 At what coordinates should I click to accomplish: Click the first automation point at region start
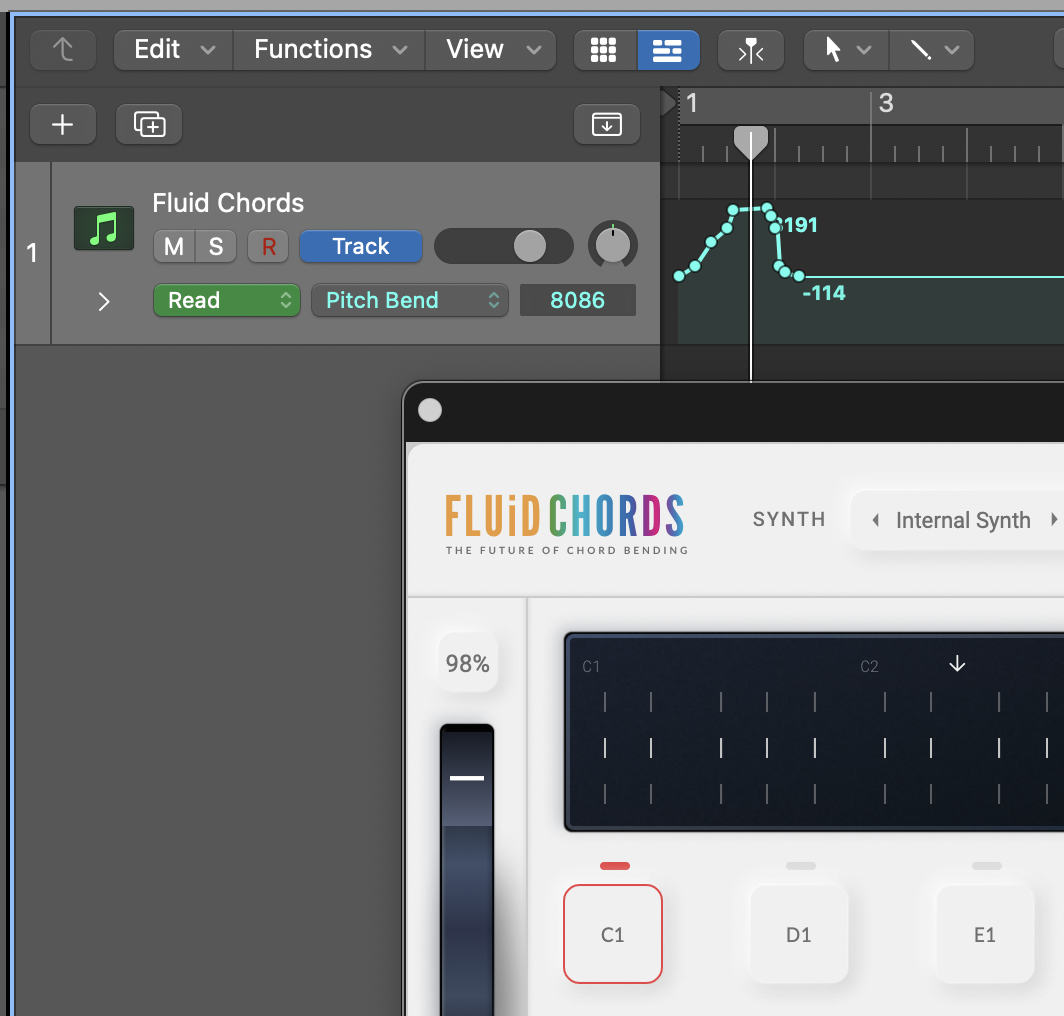coord(679,276)
